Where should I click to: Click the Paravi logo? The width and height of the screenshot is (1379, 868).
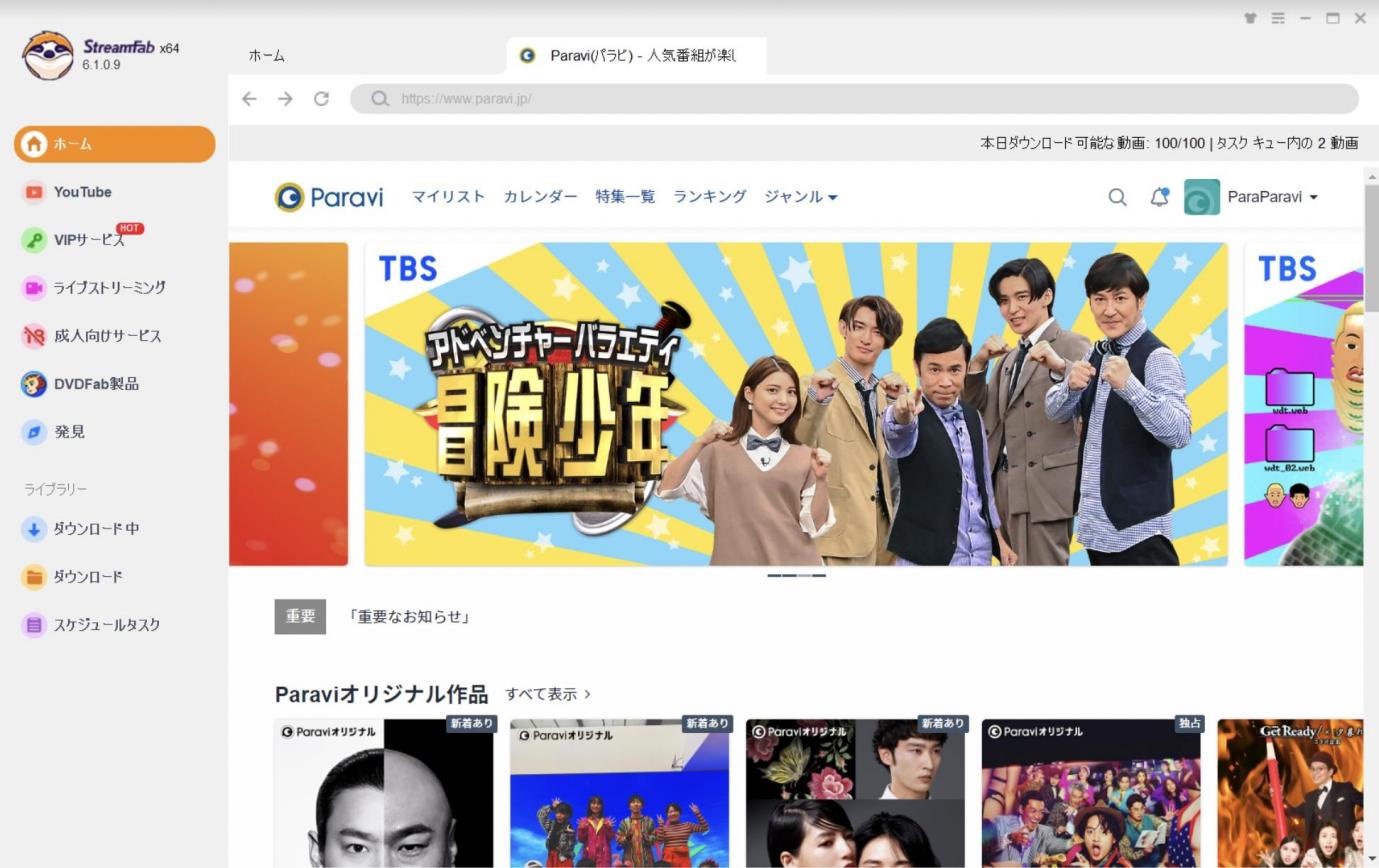point(329,197)
